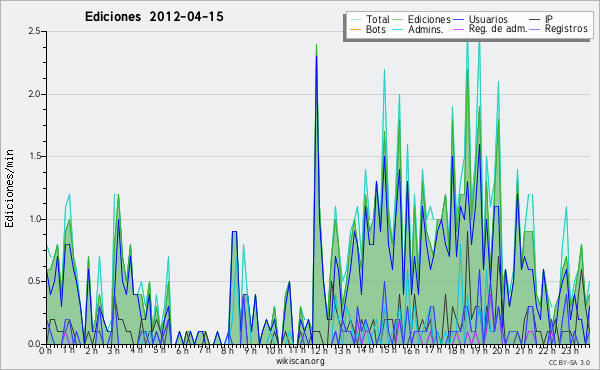Click the "Ediciones/min" y-axis label
The width and height of the screenshot is (600, 370).
(9, 188)
